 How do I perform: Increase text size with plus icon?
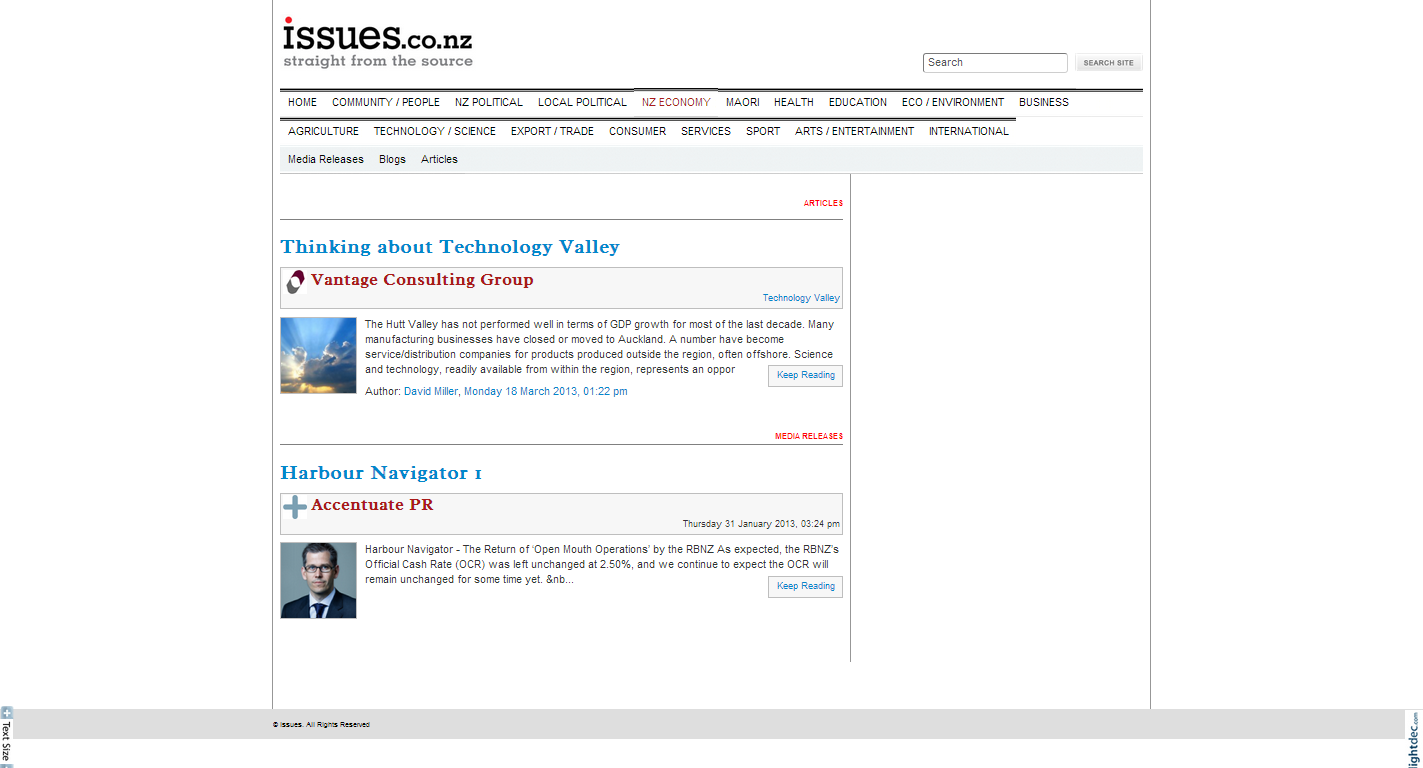pos(6,713)
